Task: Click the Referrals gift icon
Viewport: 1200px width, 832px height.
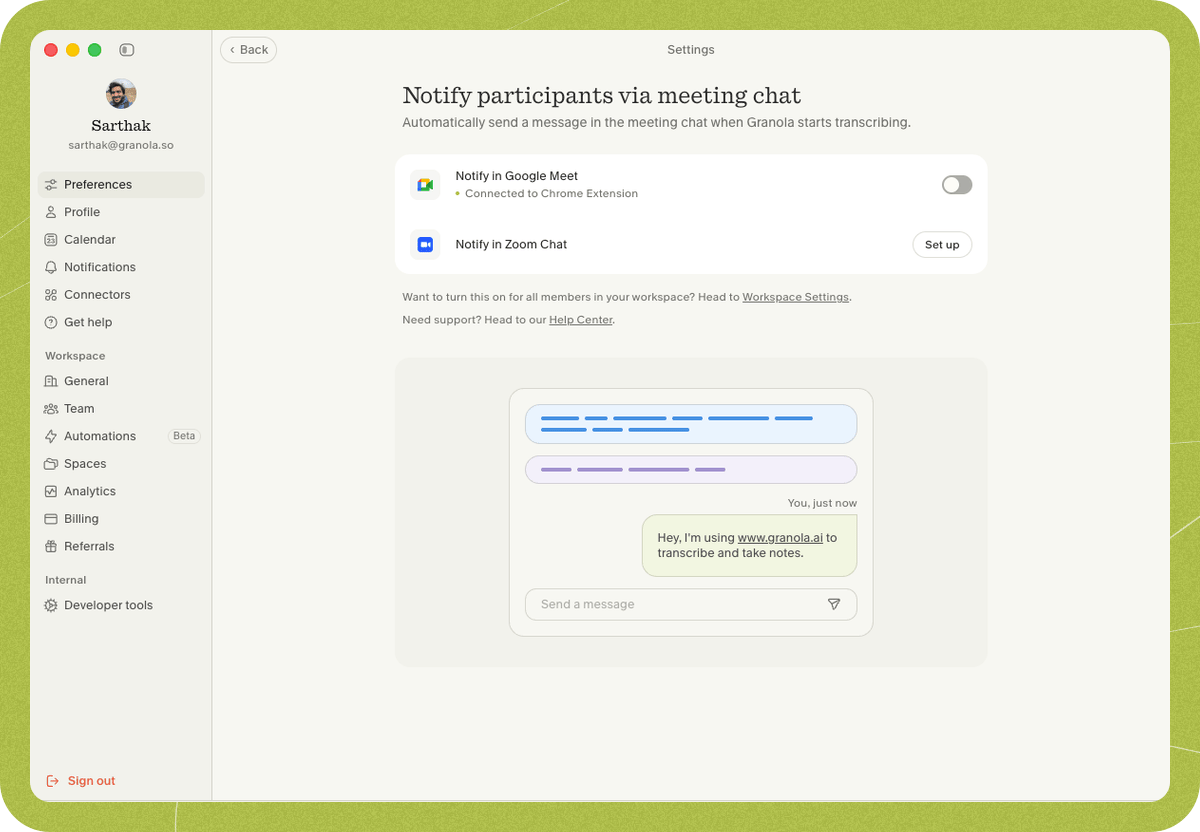Action: coord(51,546)
